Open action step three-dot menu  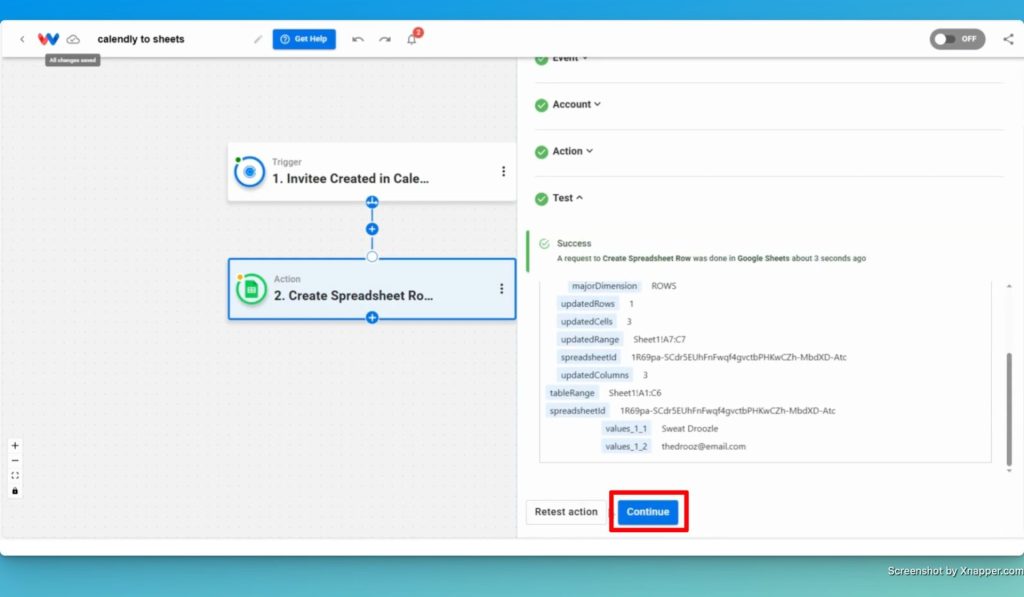click(x=502, y=289)
